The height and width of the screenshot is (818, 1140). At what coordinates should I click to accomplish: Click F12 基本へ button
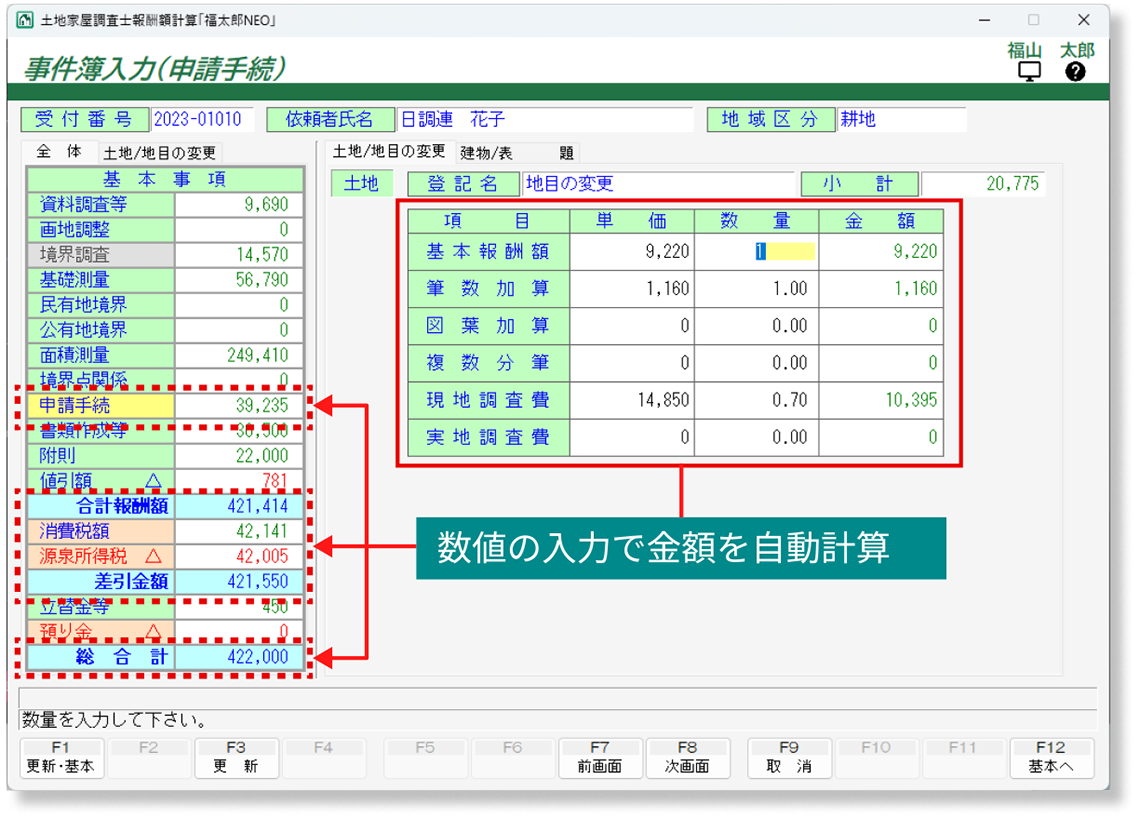1051,758
